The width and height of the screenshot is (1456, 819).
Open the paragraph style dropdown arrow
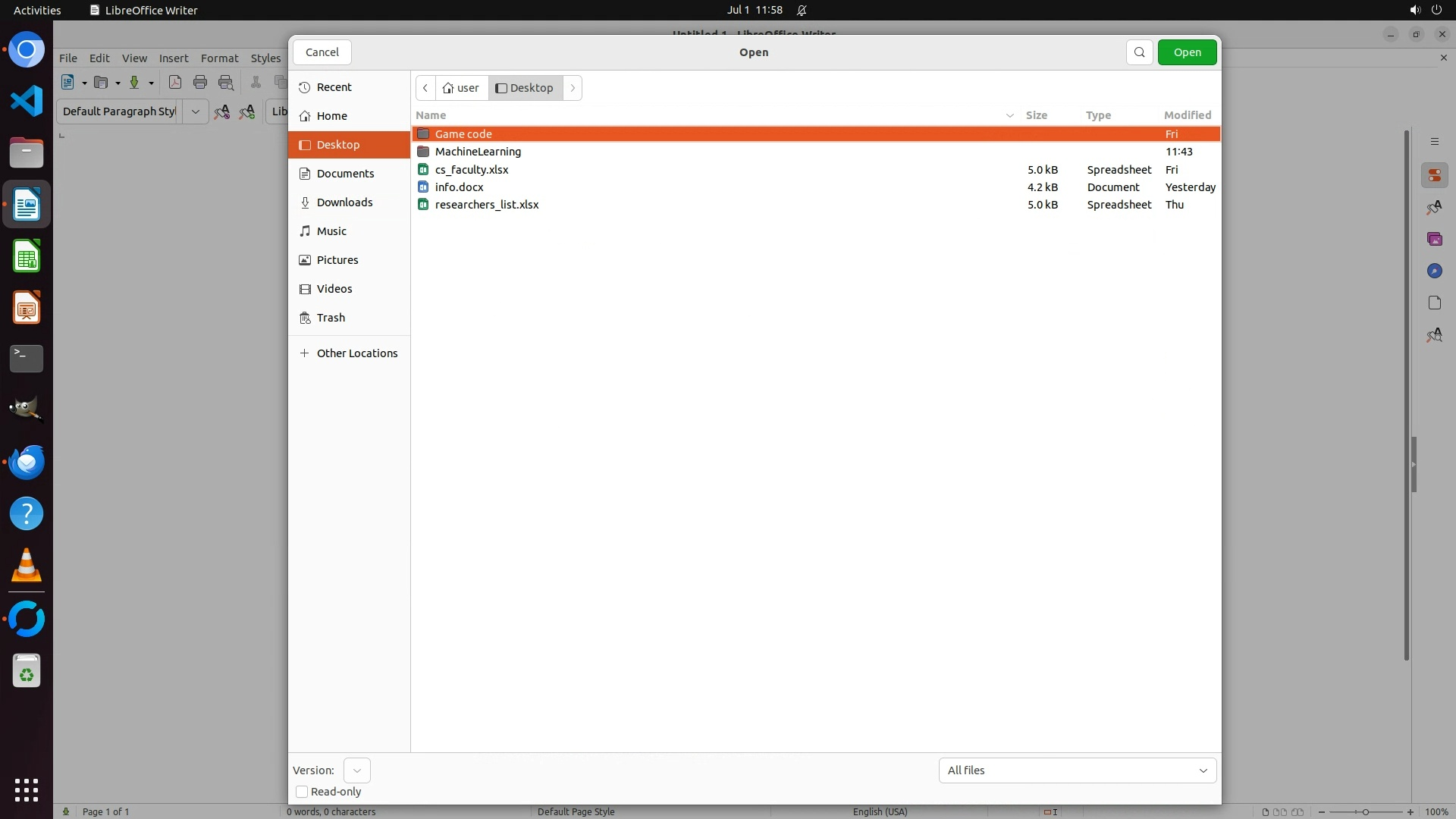(x=195, y=111)
